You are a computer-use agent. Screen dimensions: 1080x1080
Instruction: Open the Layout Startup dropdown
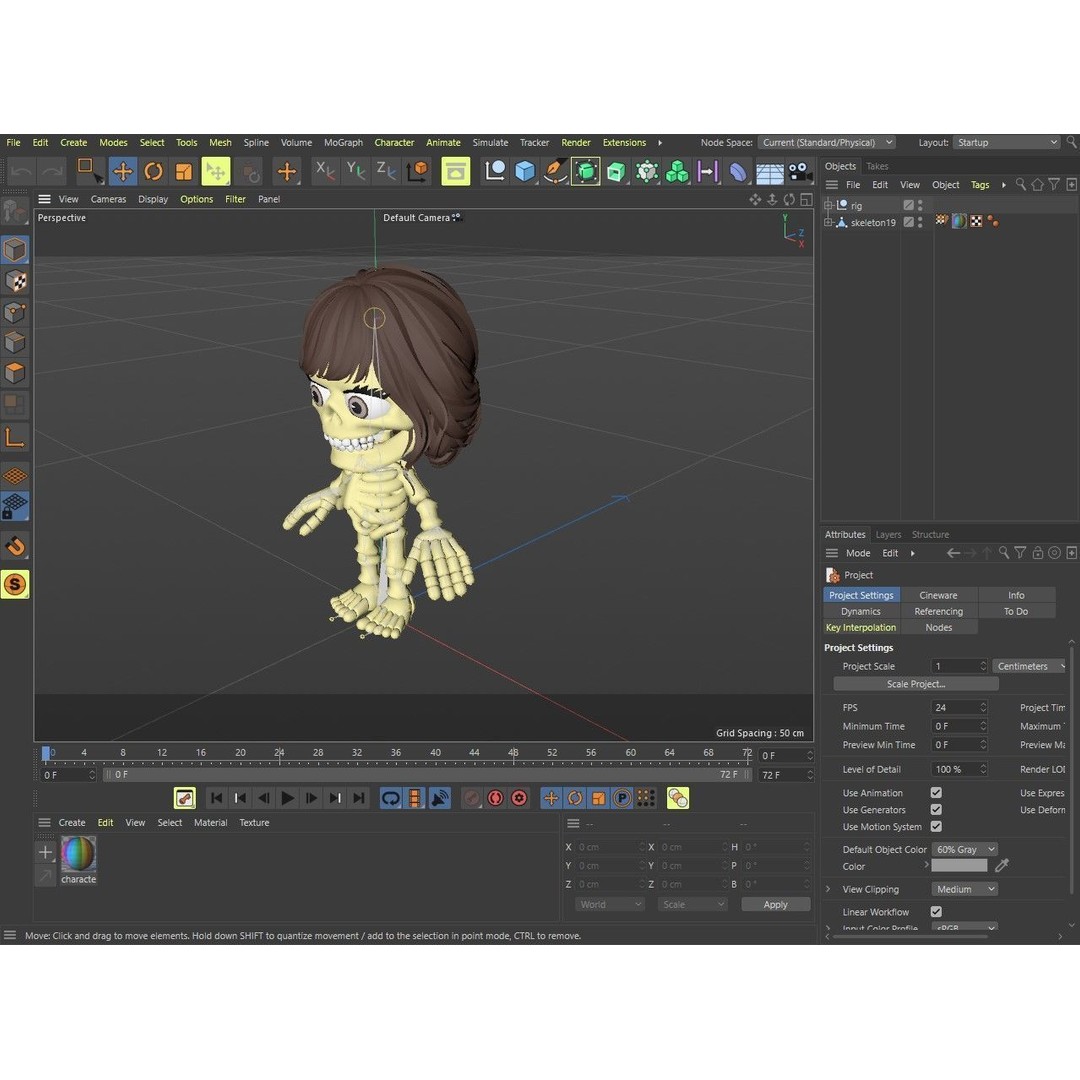[1006, 143]
